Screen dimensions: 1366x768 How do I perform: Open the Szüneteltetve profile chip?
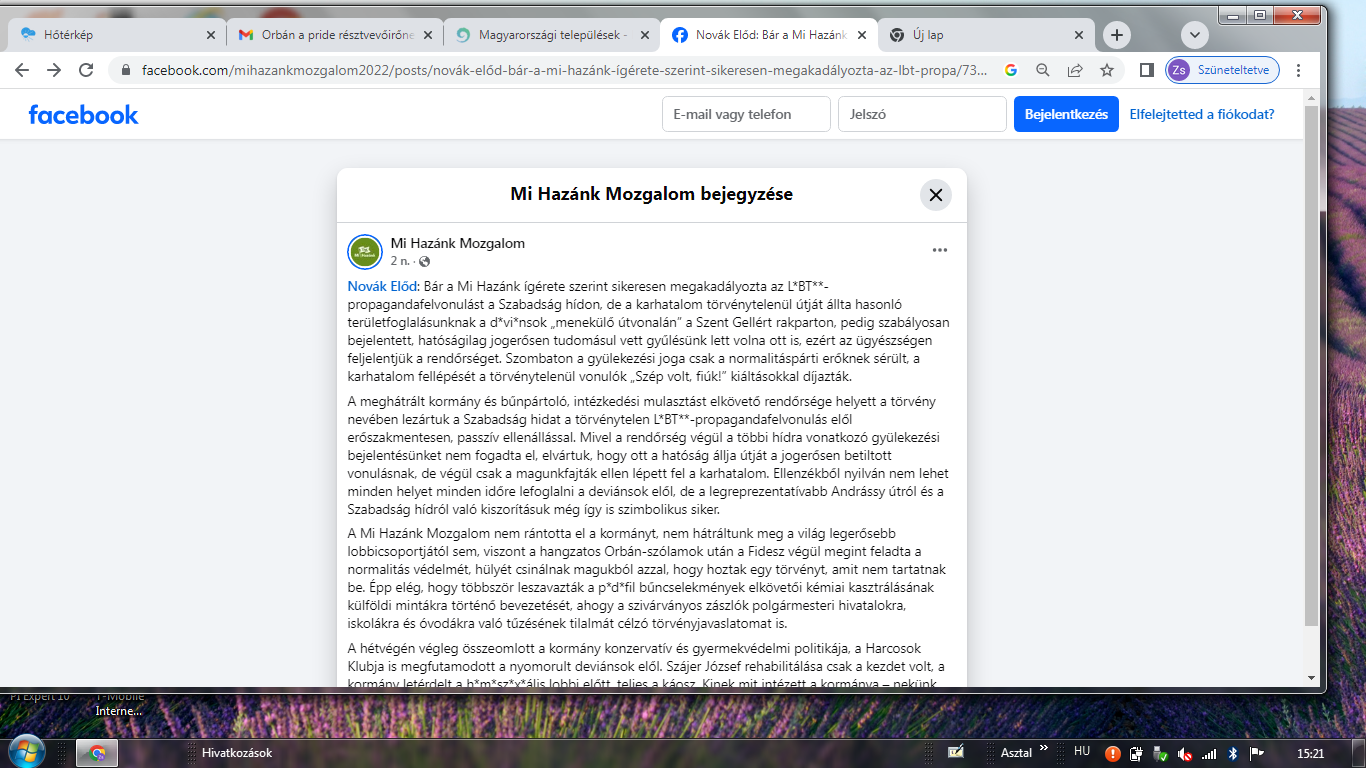[1222, 70]
